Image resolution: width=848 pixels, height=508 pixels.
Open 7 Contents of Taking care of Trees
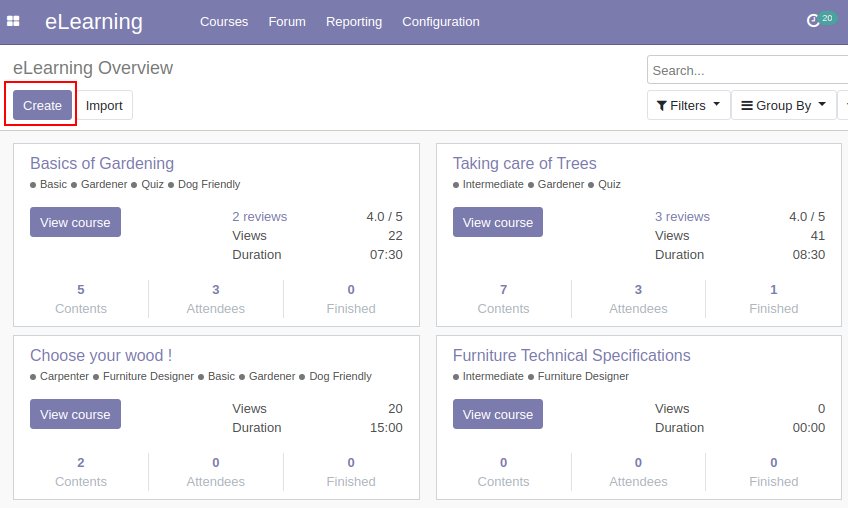coord(504,299)
